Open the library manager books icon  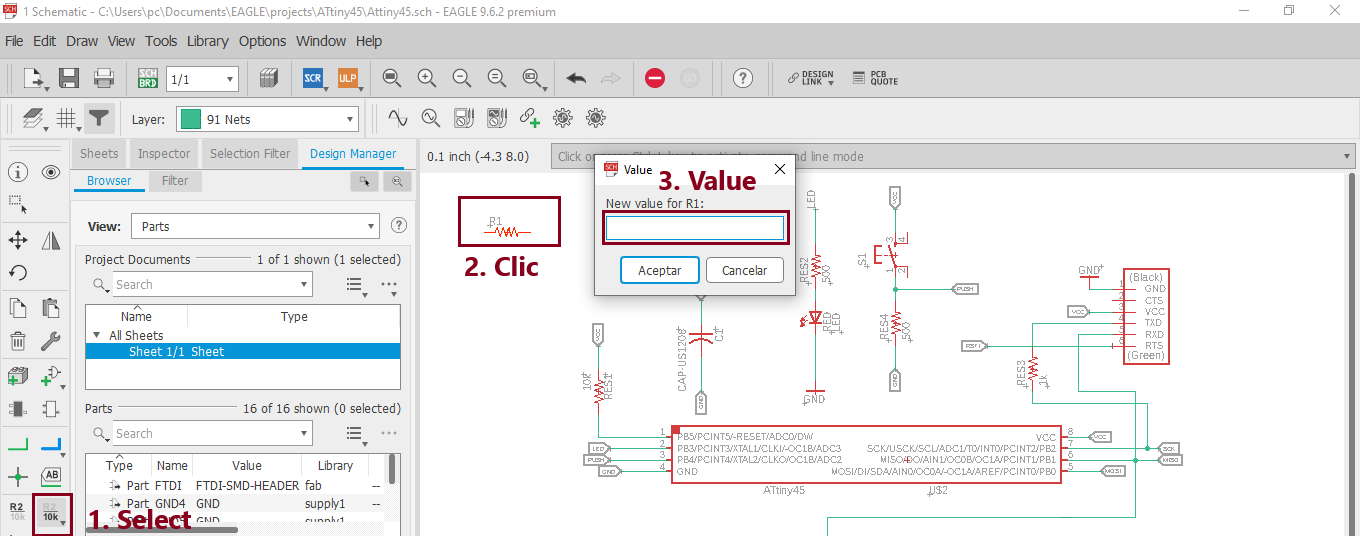(267, 78)
